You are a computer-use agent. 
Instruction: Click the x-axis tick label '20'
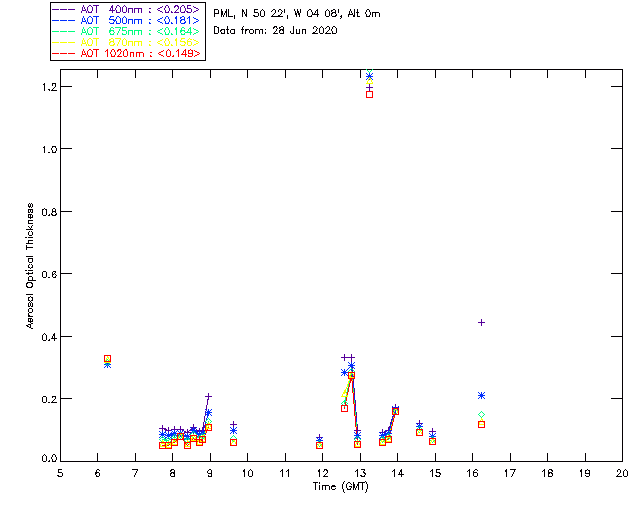pos(622,473)
